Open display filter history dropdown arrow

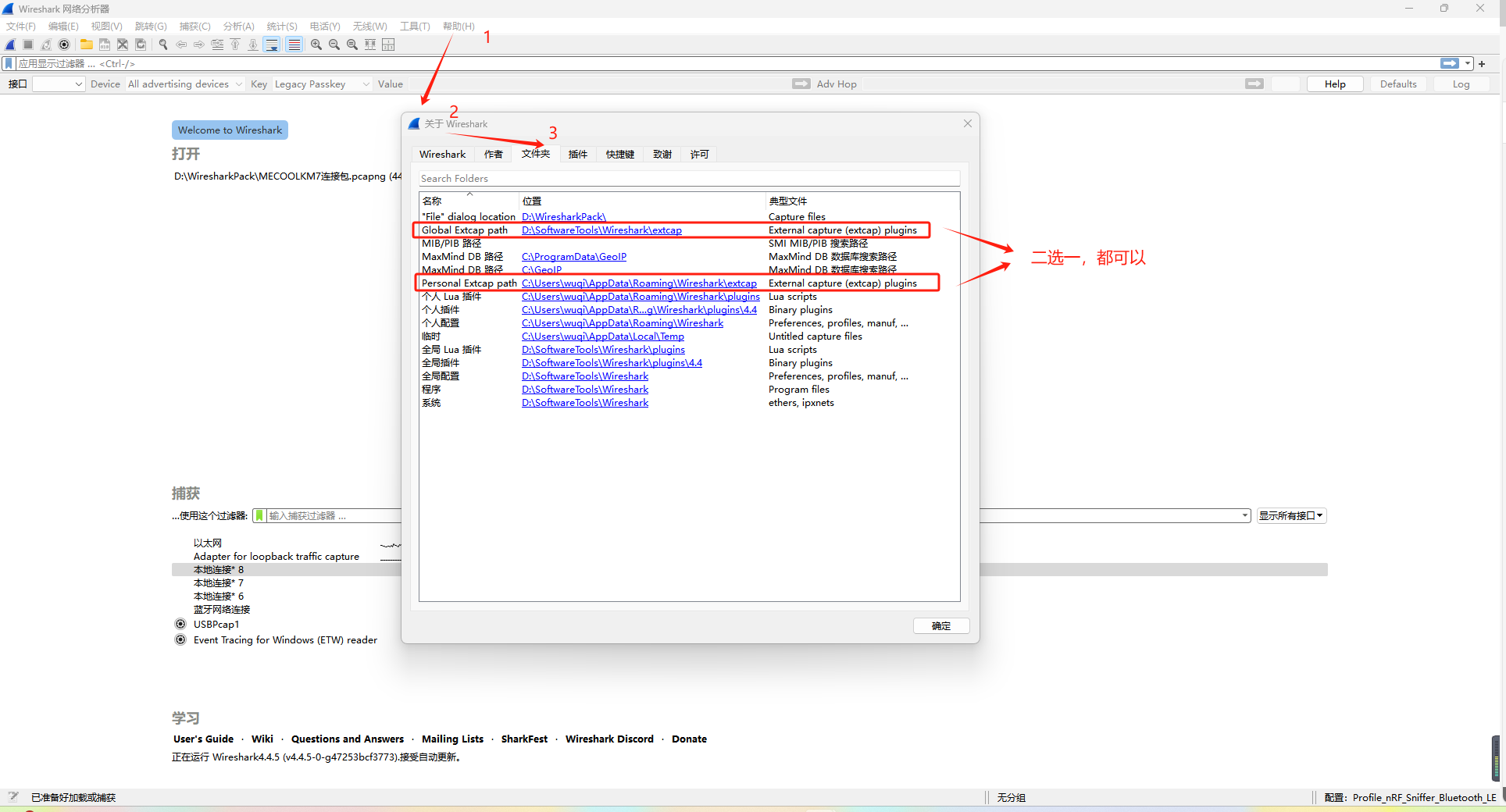pos(1468,64)
